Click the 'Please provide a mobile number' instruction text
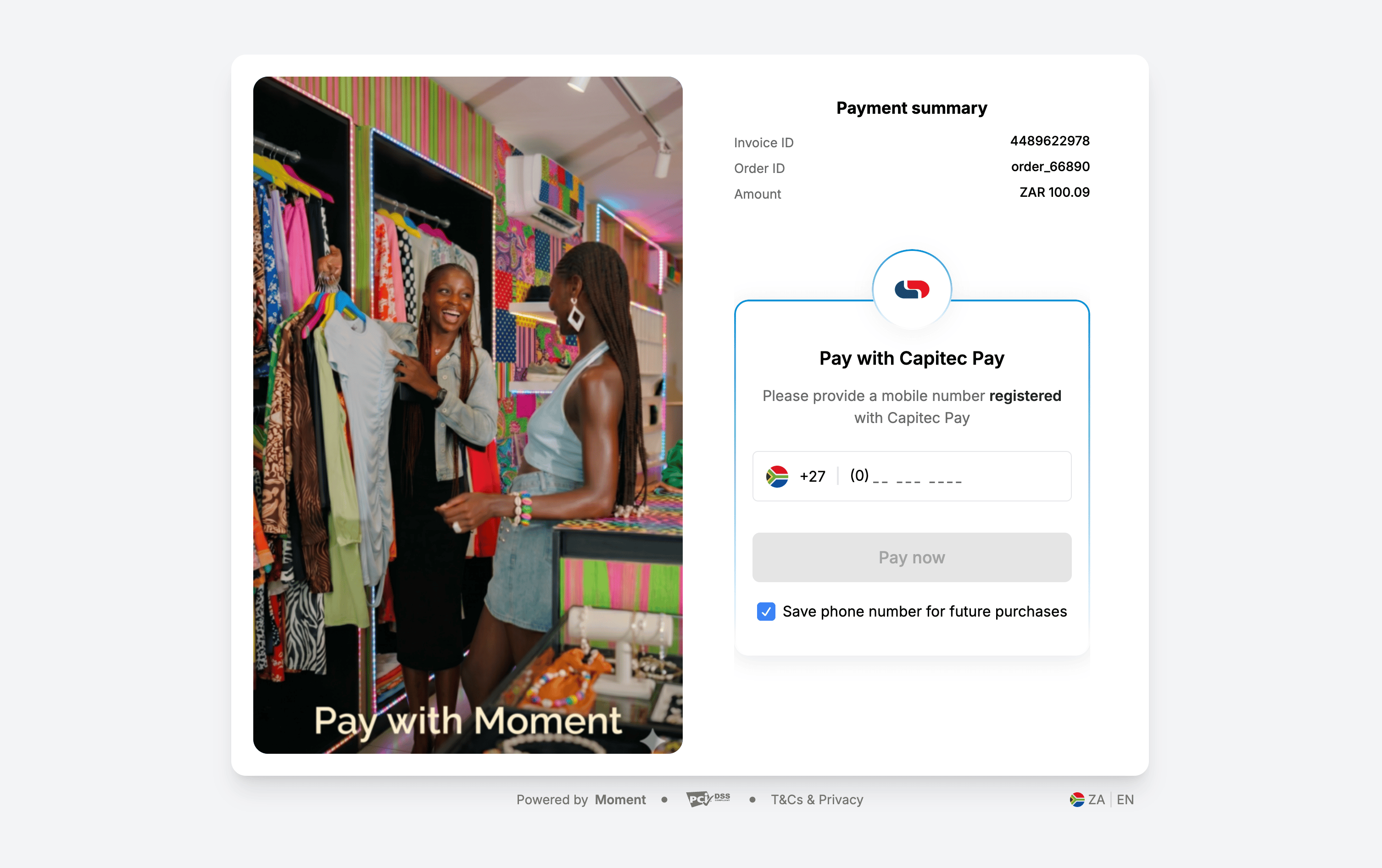The width and height of the screenshot is (1382, 868). pos(911,407)
